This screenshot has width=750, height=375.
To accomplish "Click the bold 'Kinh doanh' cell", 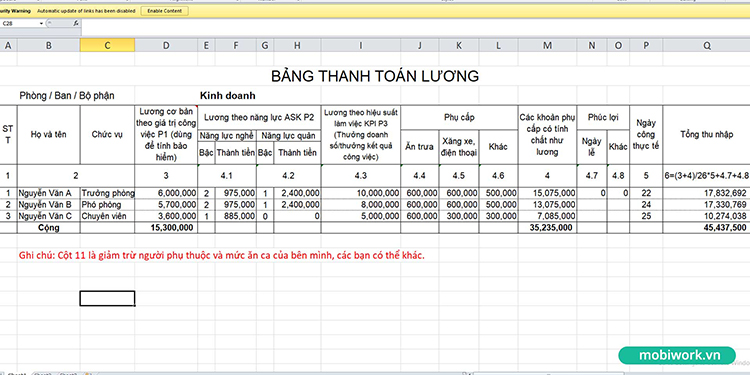I will coord(228,95).
